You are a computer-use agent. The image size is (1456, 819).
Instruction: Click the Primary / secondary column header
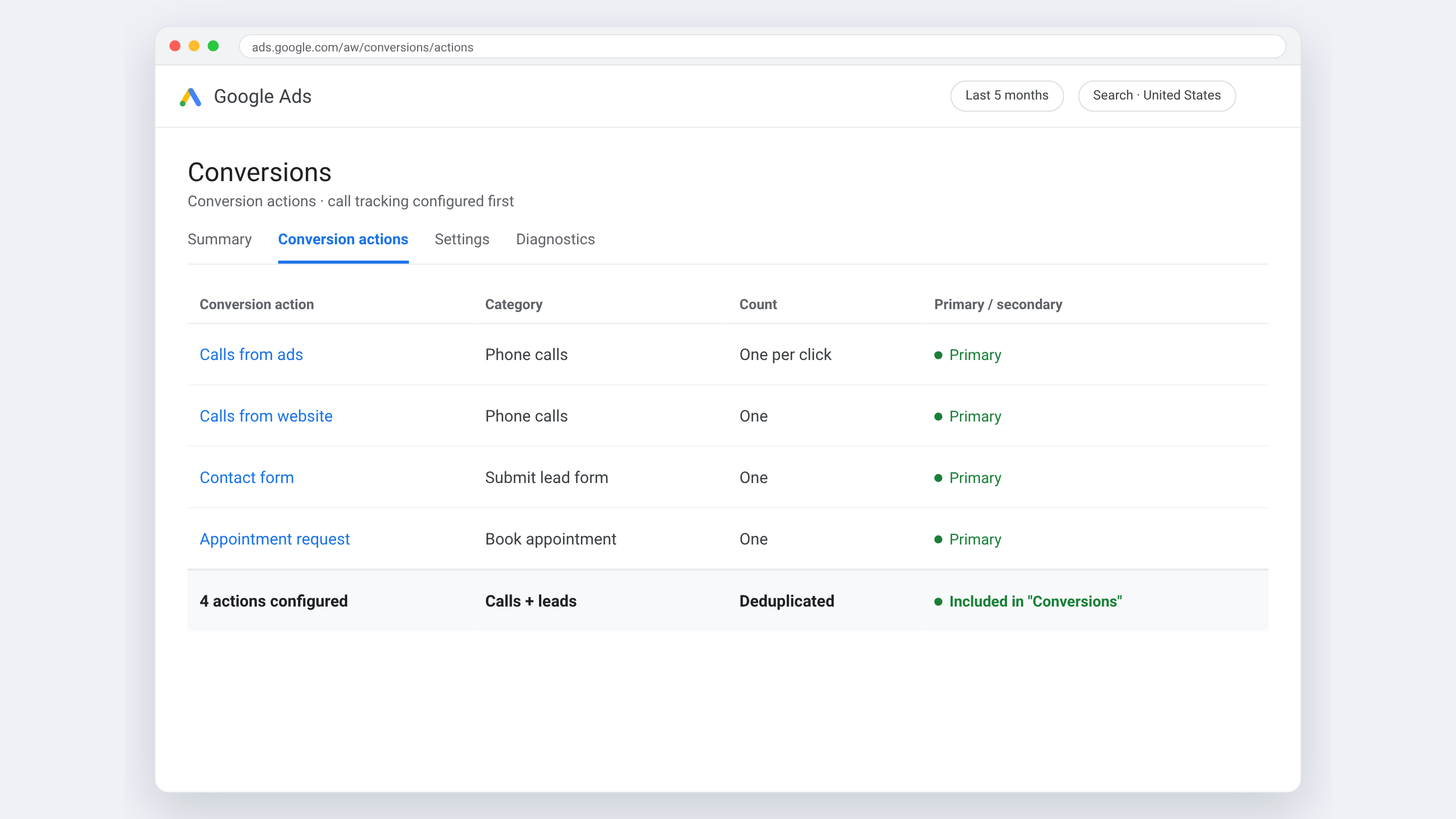[998, 304]
